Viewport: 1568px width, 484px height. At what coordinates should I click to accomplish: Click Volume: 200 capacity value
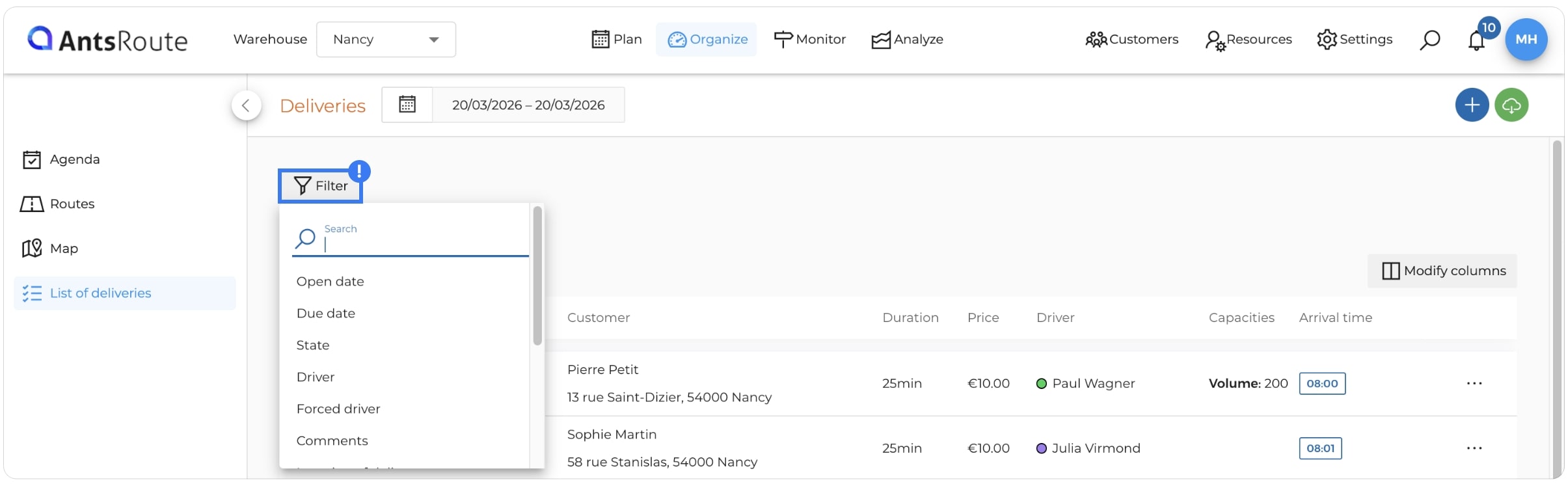pos(1248,384)
